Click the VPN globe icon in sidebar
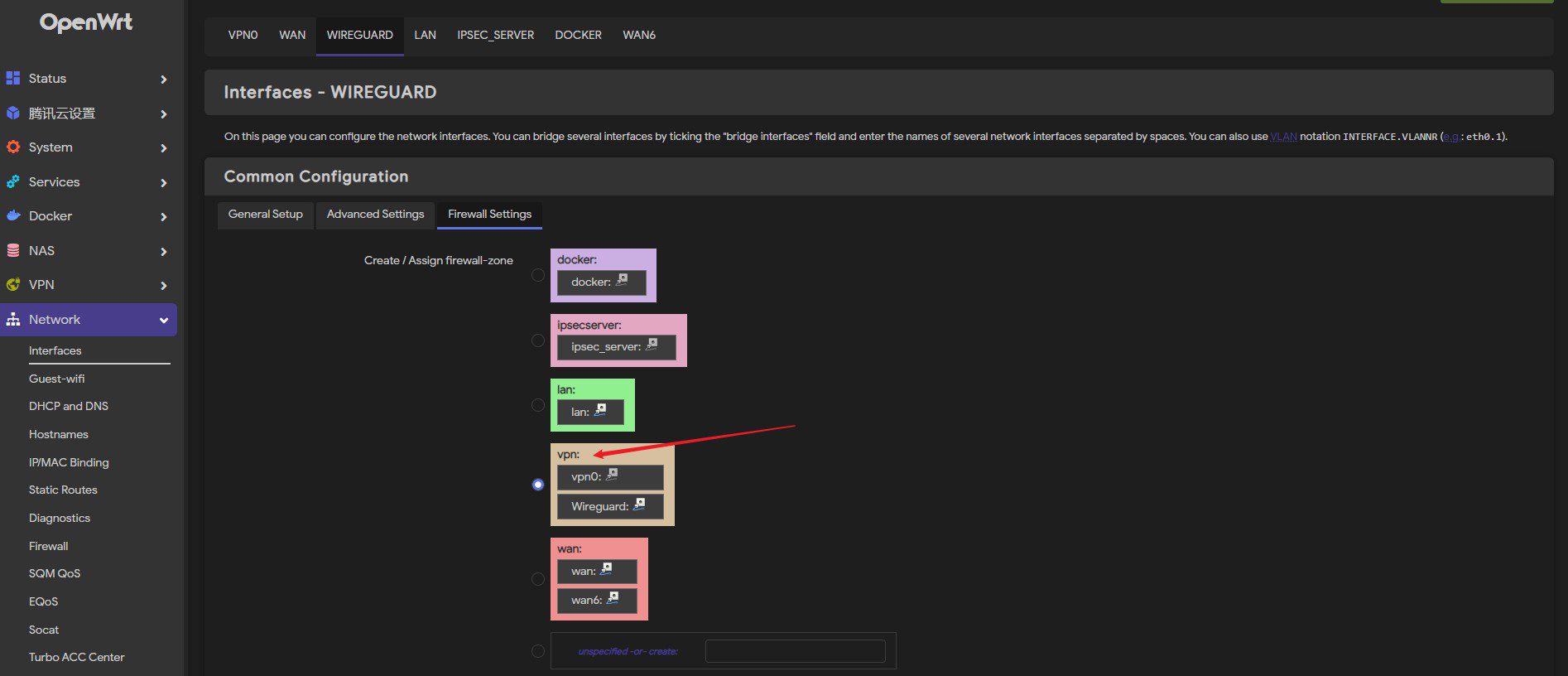Screen dimensions: 1568x676 (x=13, y=284)
